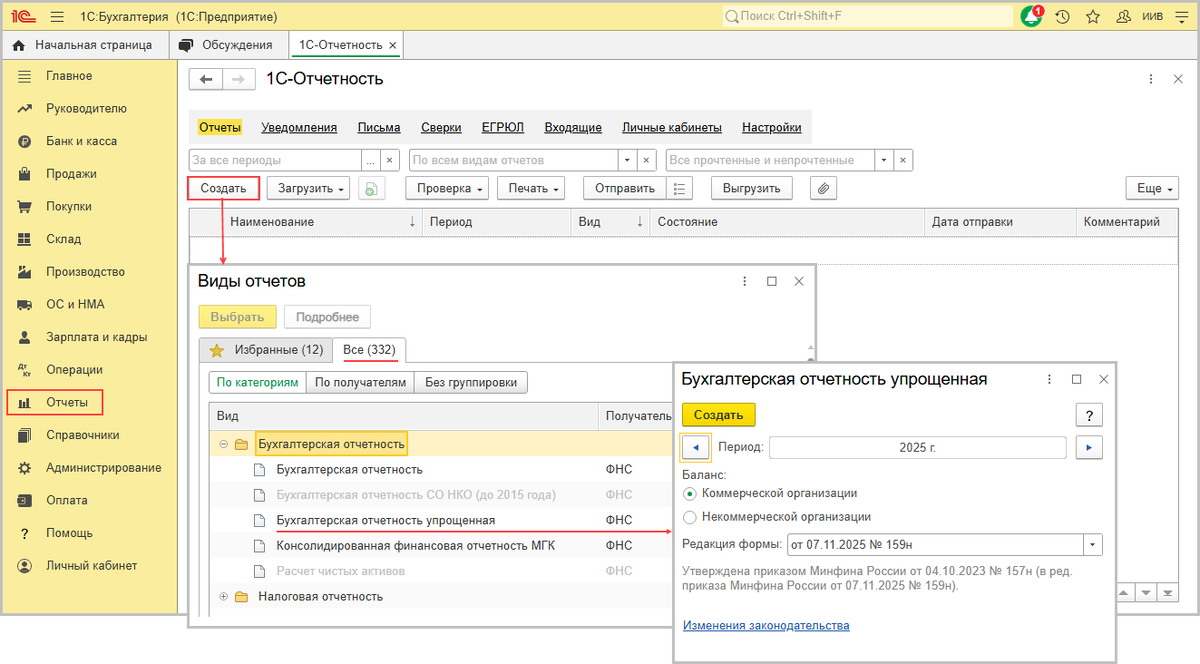Click the list icon next to Отправить
This screenshot has width=1200, height=664.
(679, 188)
